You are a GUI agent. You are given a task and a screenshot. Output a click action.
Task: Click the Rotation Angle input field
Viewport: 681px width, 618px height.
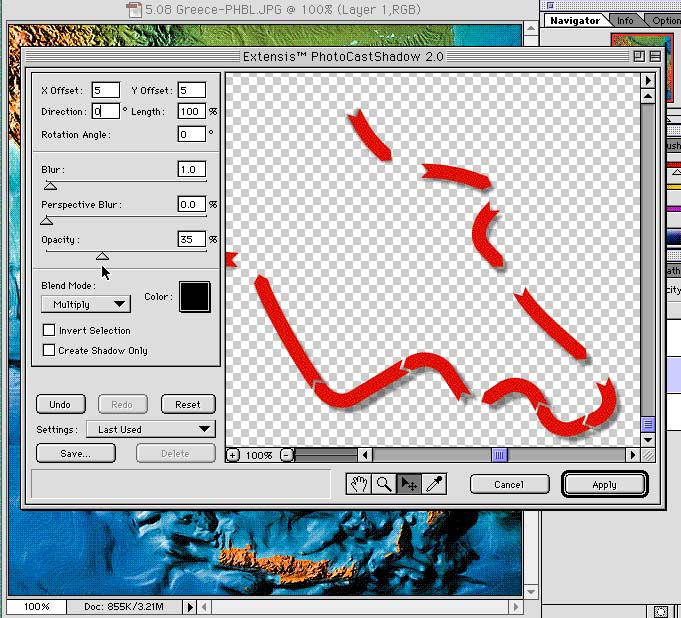click(191, 134)
